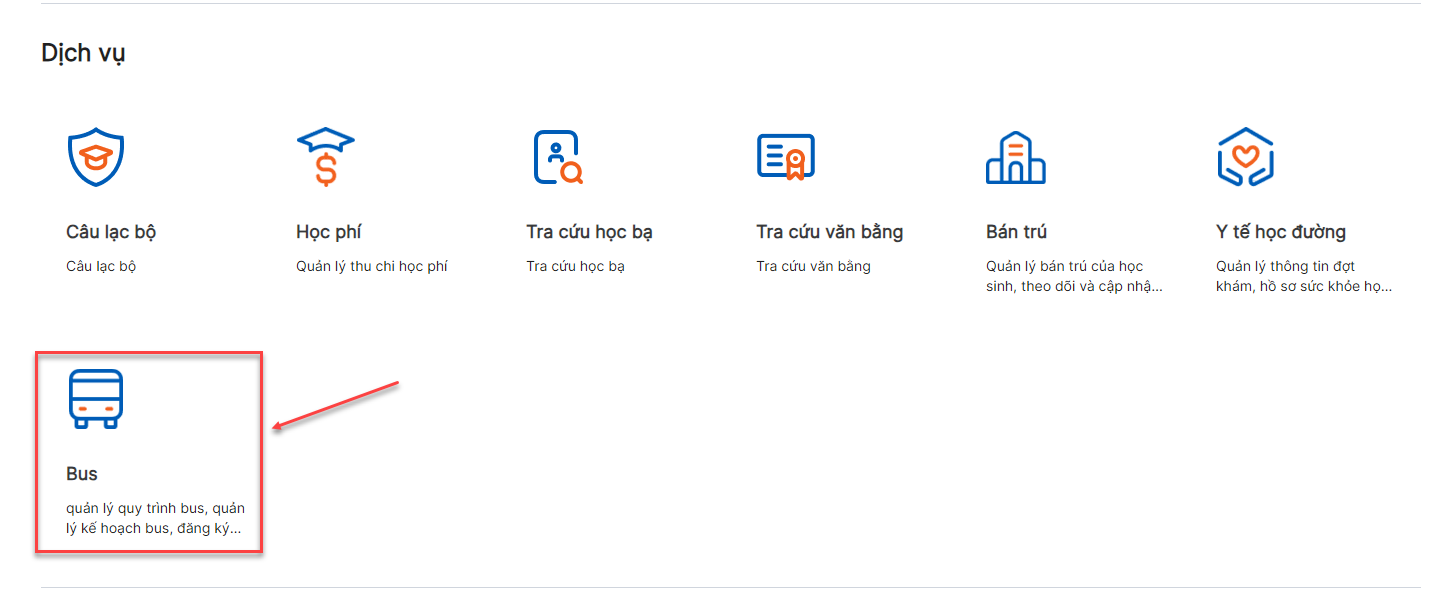This screenshot has width=1445, height=589.
Task: Open the Tra cứu học bạ search icon
Action: coord(557,157)
